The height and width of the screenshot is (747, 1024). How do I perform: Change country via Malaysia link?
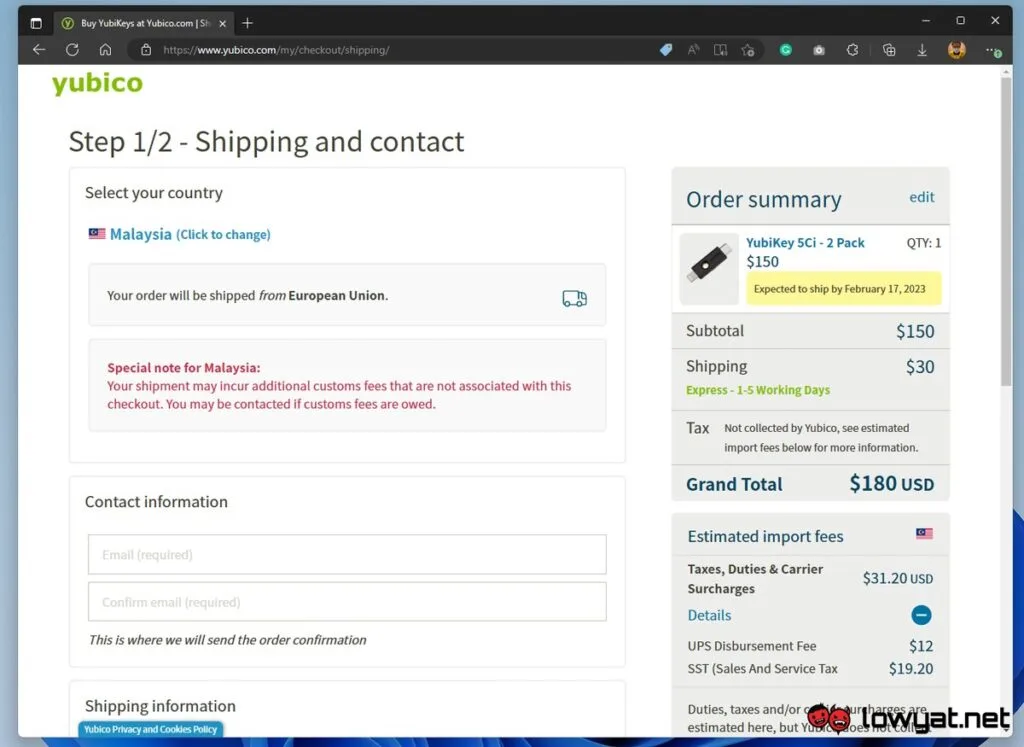[189, 234]
